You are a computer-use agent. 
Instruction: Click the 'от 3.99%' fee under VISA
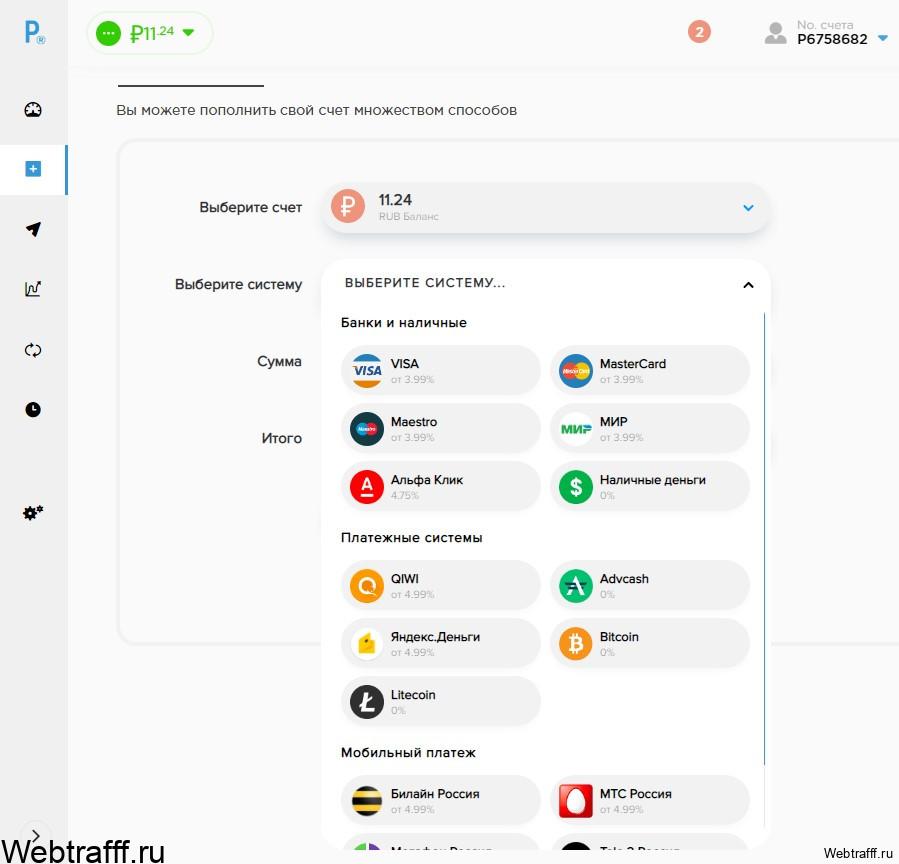[412, 380]
